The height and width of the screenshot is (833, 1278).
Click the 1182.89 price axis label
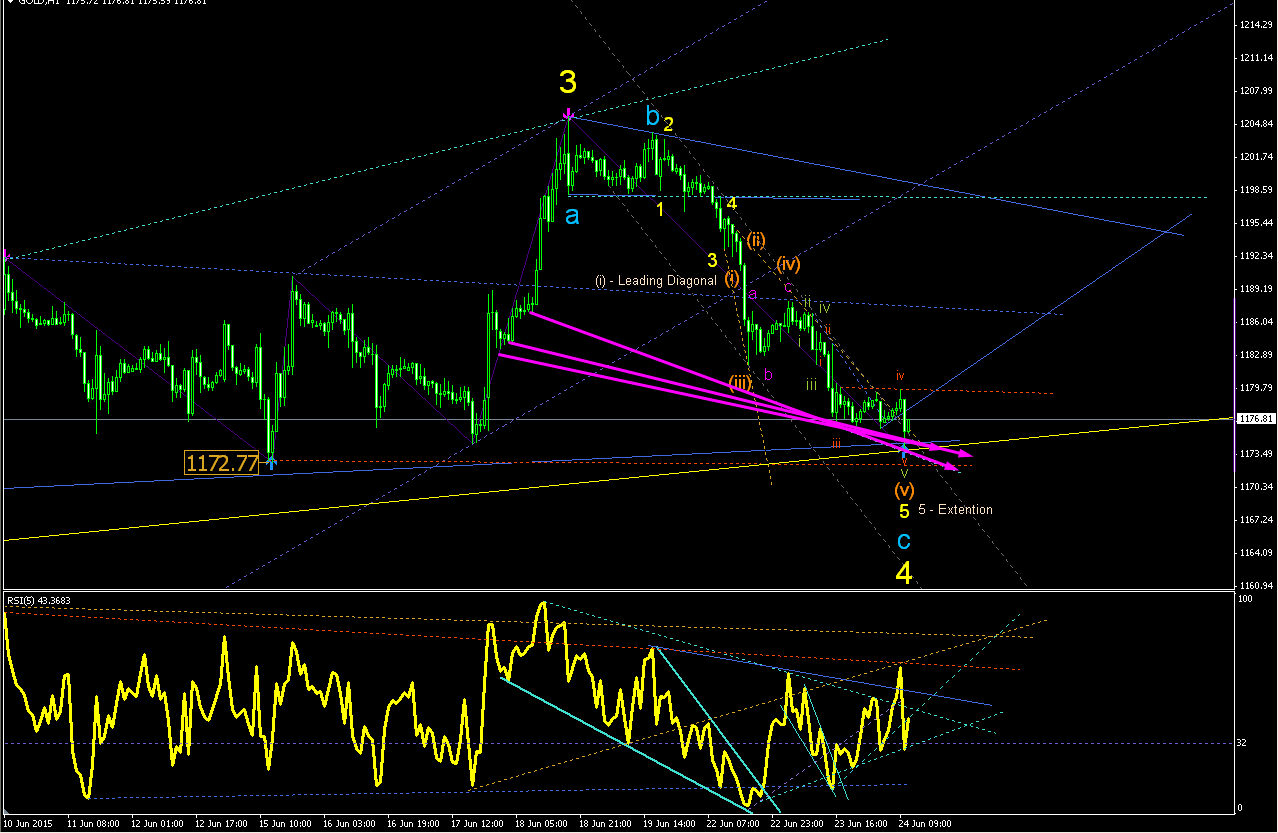[x=1257, y=355]
